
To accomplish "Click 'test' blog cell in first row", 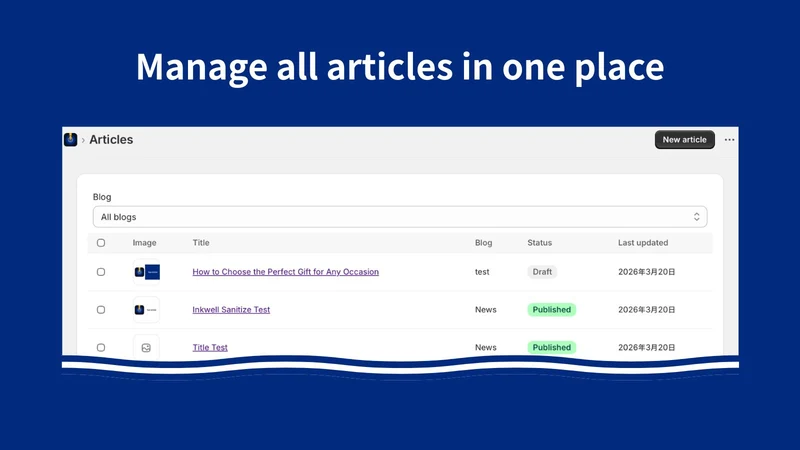I will 482,272.
